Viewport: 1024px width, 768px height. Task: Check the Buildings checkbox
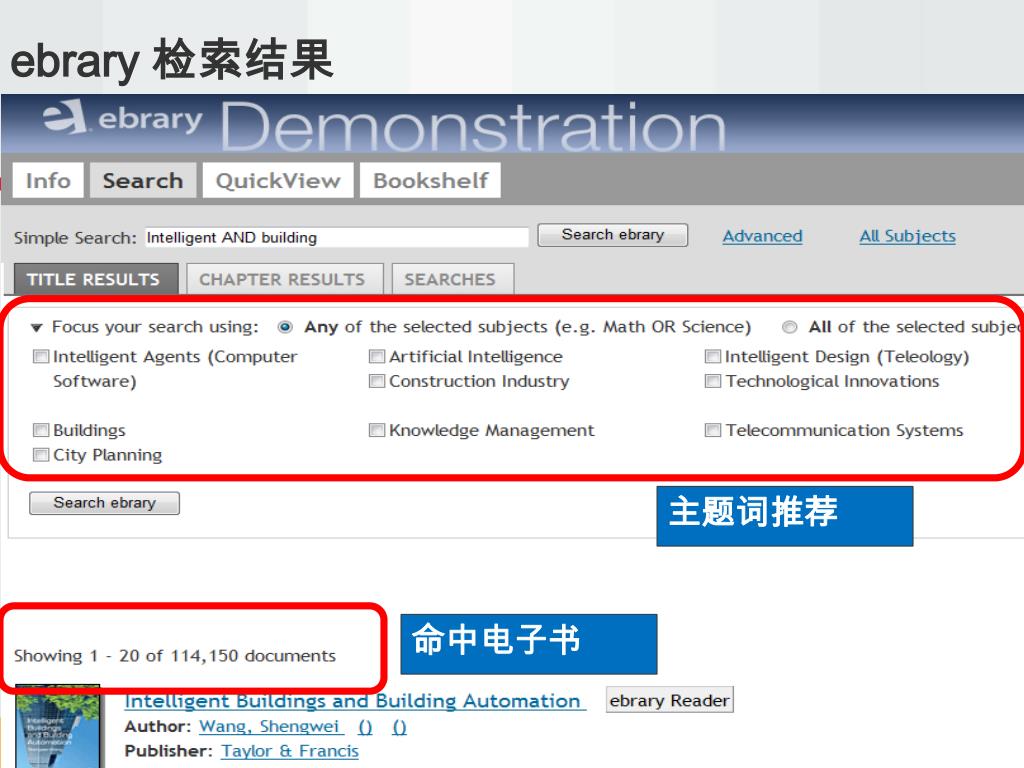tap(41, 430)
